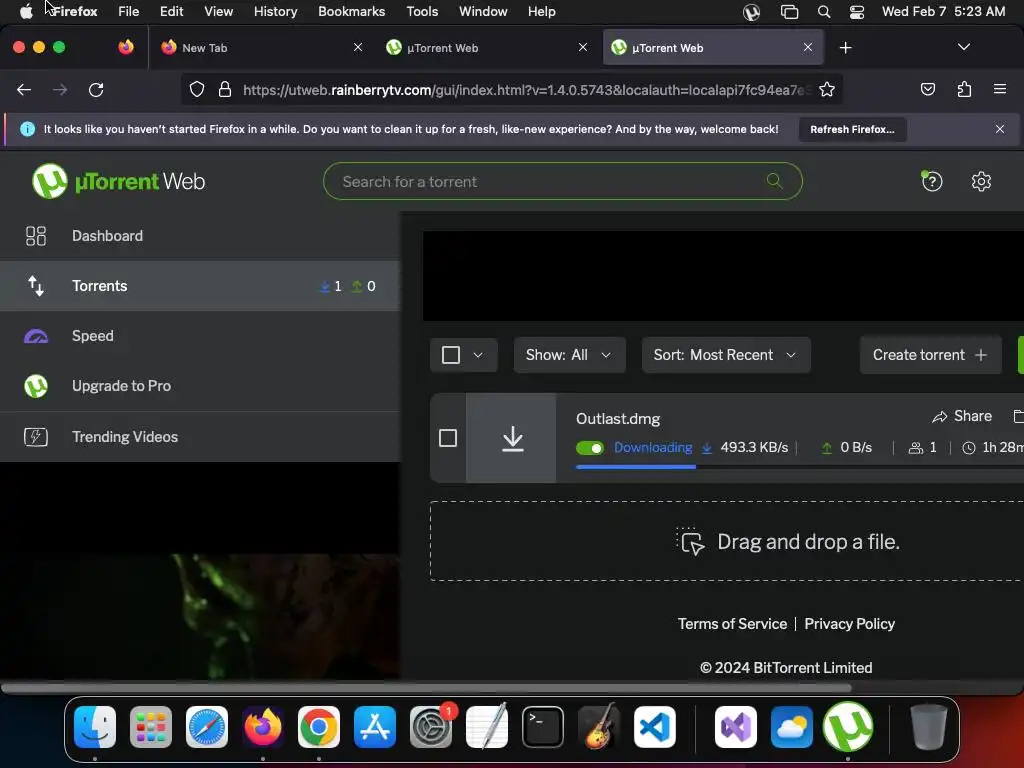Open Terms of Service link
1024x768 pixels.
pos(732,624)
